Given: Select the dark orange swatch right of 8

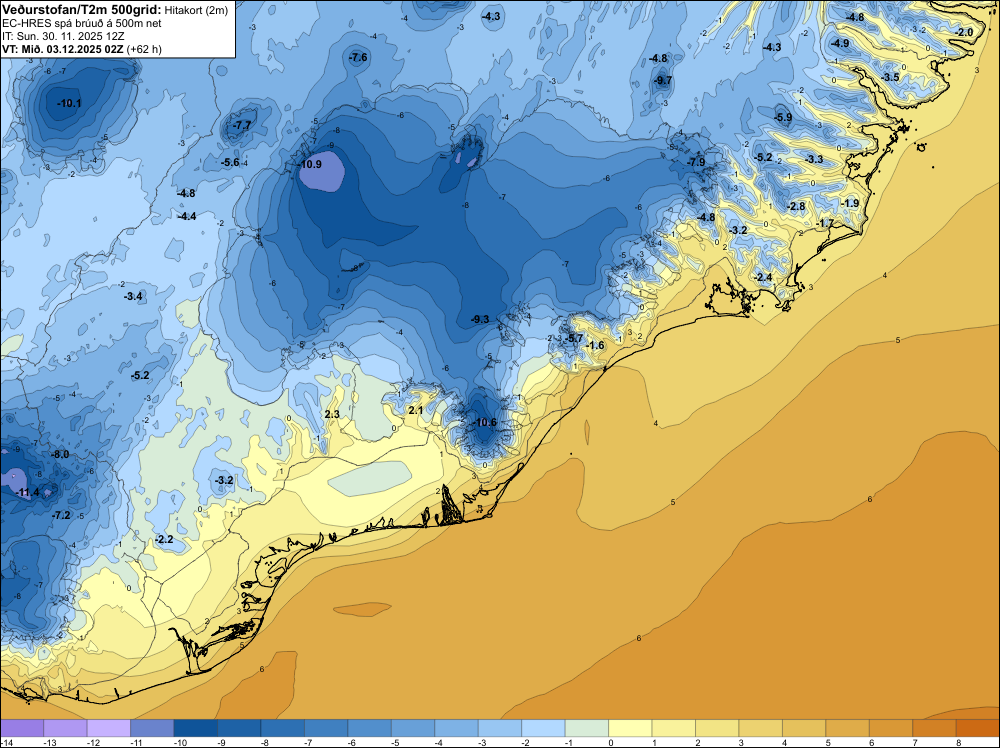Looking at the screenshot, I should coord(978,728).
